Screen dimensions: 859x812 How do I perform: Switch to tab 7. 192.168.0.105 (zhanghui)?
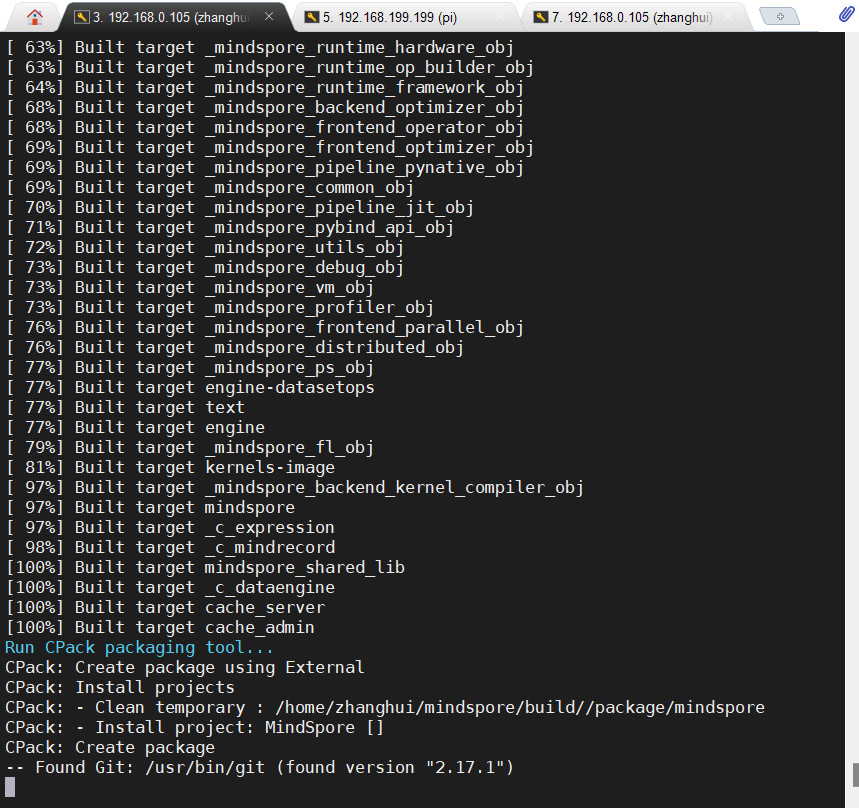tap(632, 18)
